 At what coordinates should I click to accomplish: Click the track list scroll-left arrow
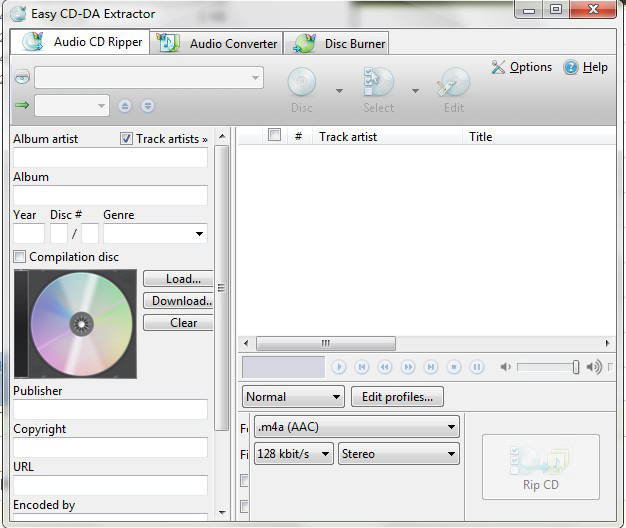(246, 343)
